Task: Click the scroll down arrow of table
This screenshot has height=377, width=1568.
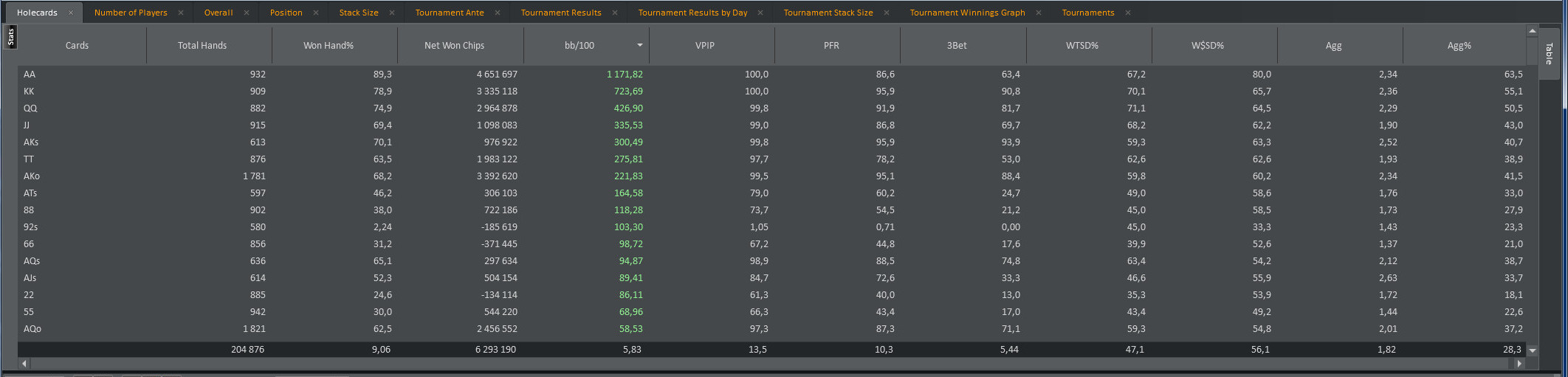Action: 1533,350
